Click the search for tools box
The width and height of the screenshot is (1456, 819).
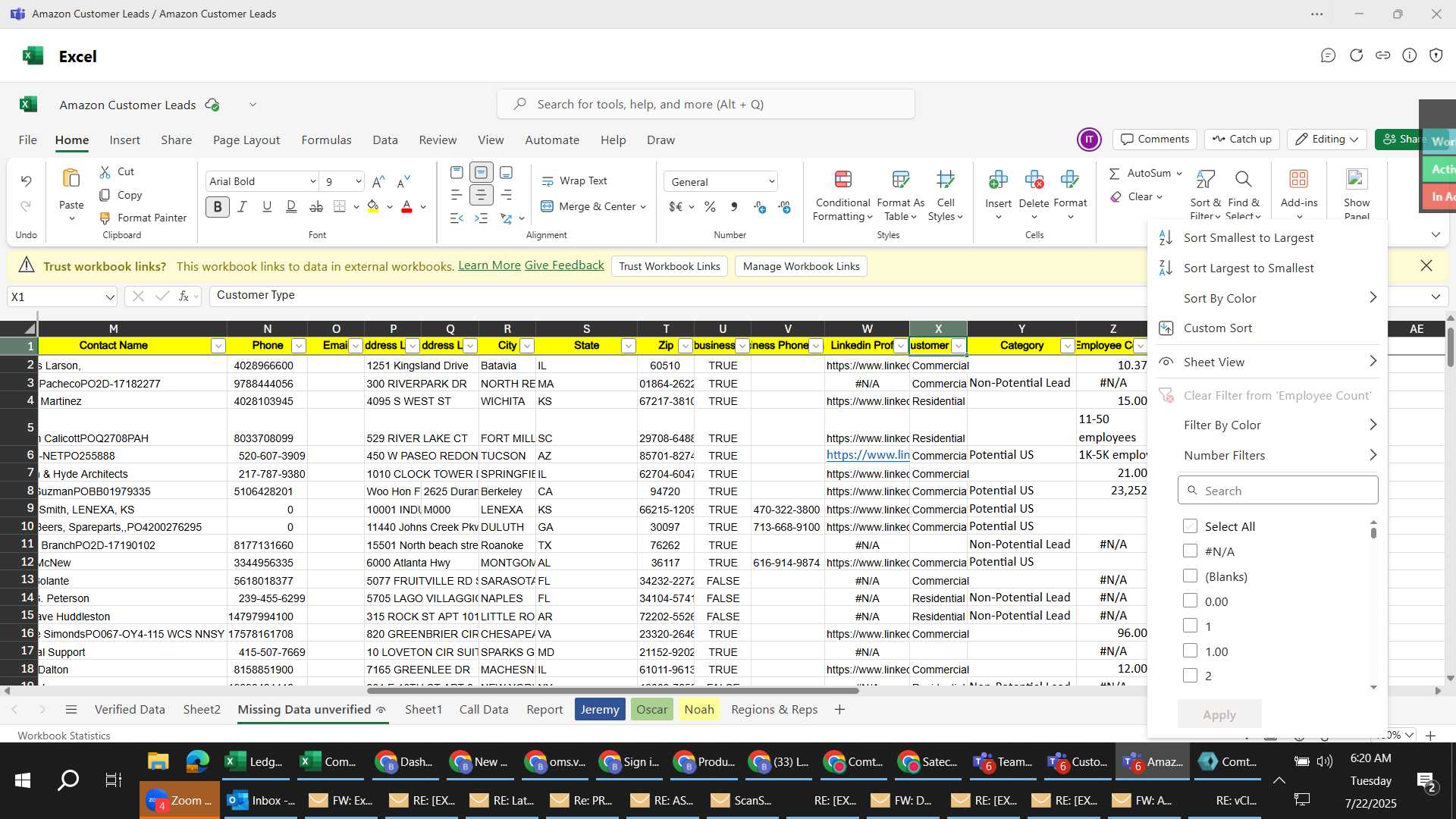pos(705,104)
